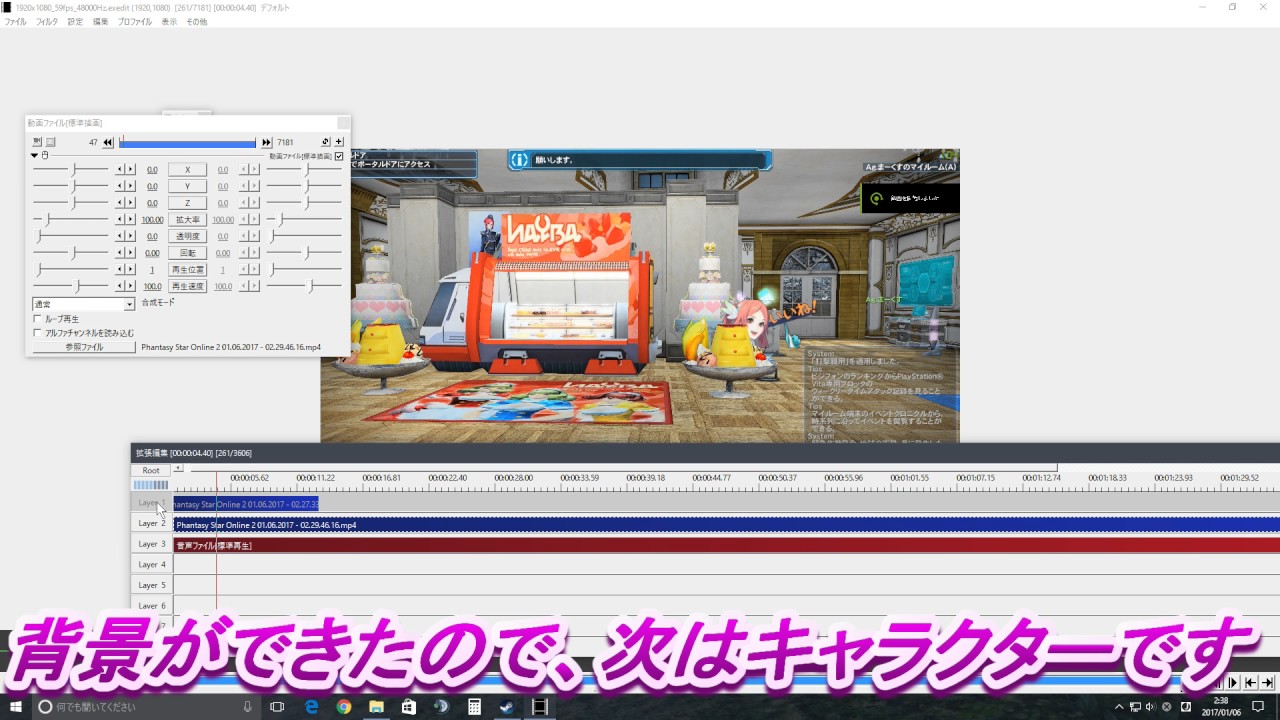Viewport: 1280px width, 720px height.
Task: Toggle visibility of Layer 2
Action: click(x=152, y=524)
